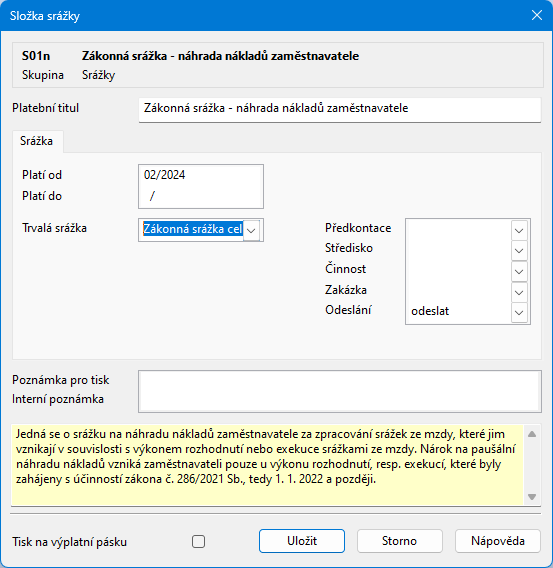Click the Odeslání field showing odeslat

click(x=459, y=312)
